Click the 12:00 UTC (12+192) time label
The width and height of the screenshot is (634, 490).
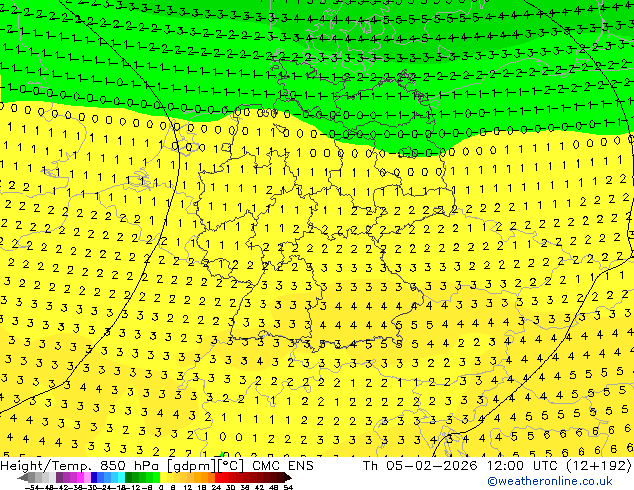[x=559, y=466]
